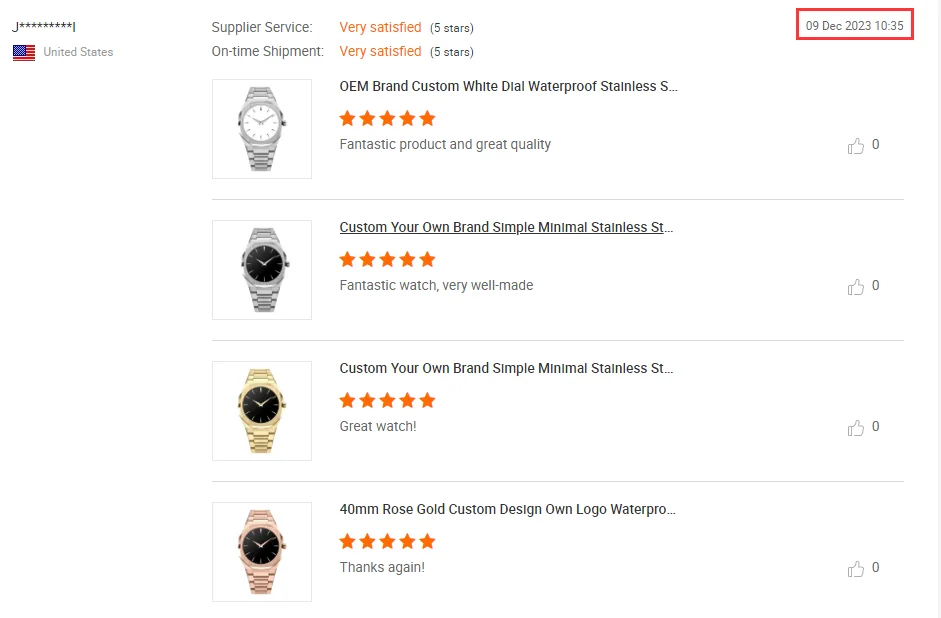
Task: Open '40mm Rose Gold Custom Design' product link
Action: [507, 509]
